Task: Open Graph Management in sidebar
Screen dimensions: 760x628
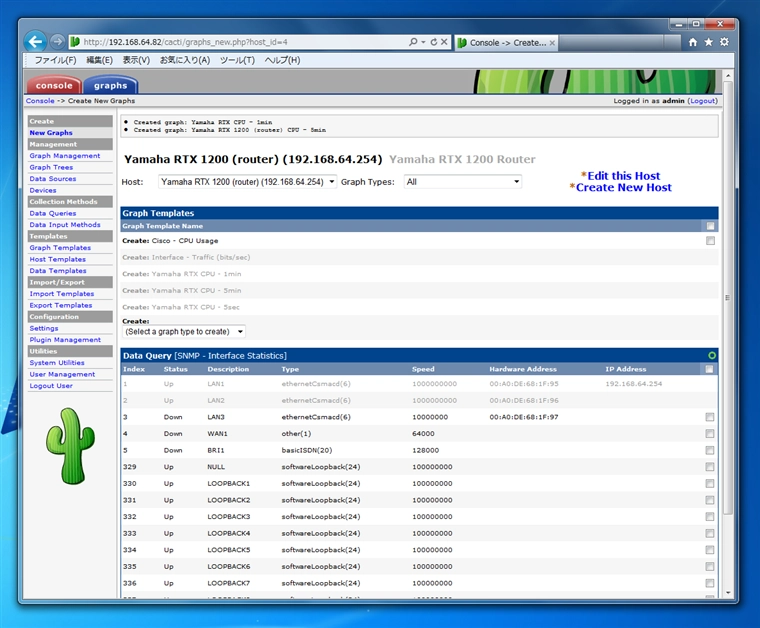Action: pos(65,156)
